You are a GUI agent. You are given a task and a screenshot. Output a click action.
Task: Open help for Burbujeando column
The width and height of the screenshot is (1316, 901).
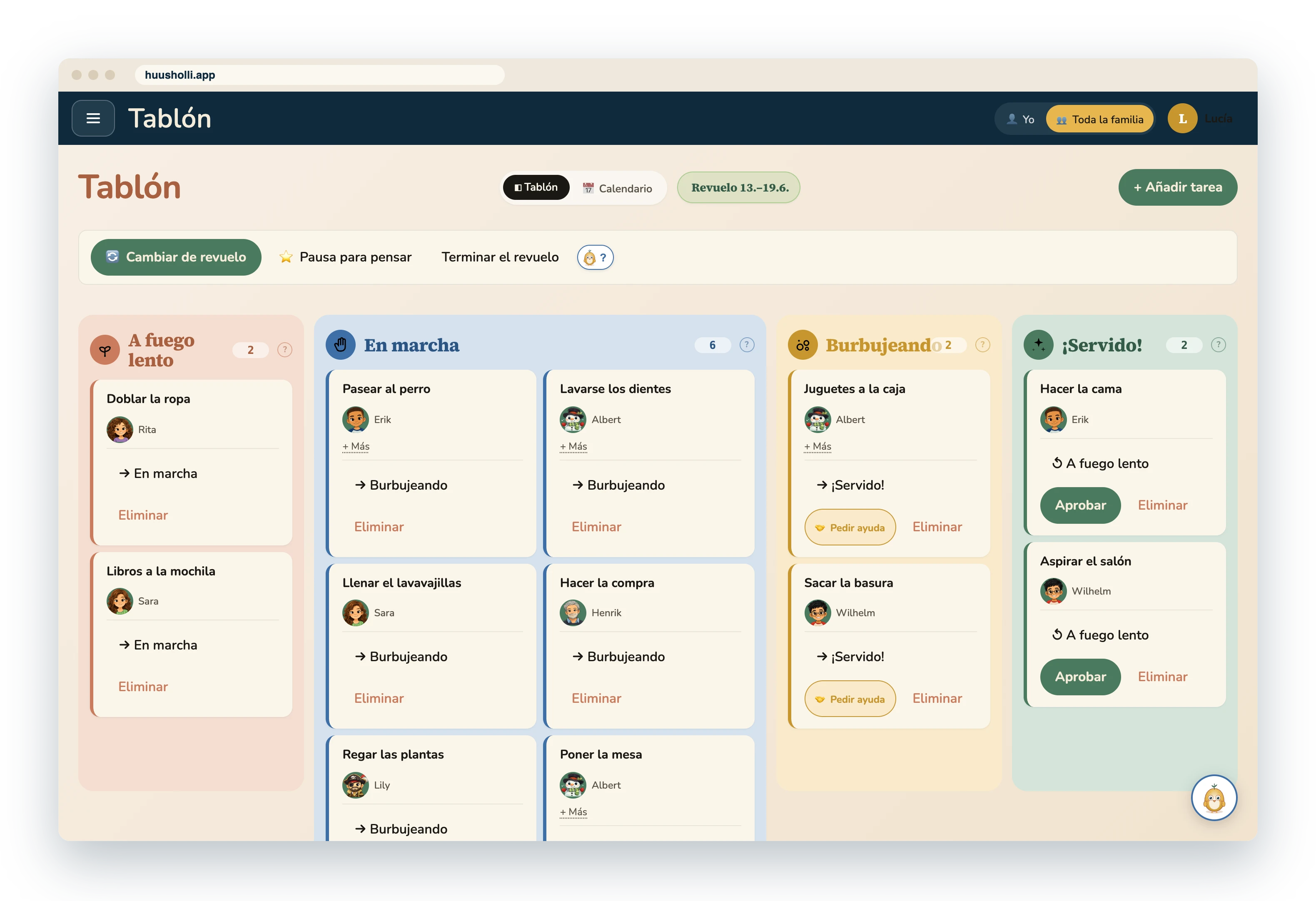[982, 345]
